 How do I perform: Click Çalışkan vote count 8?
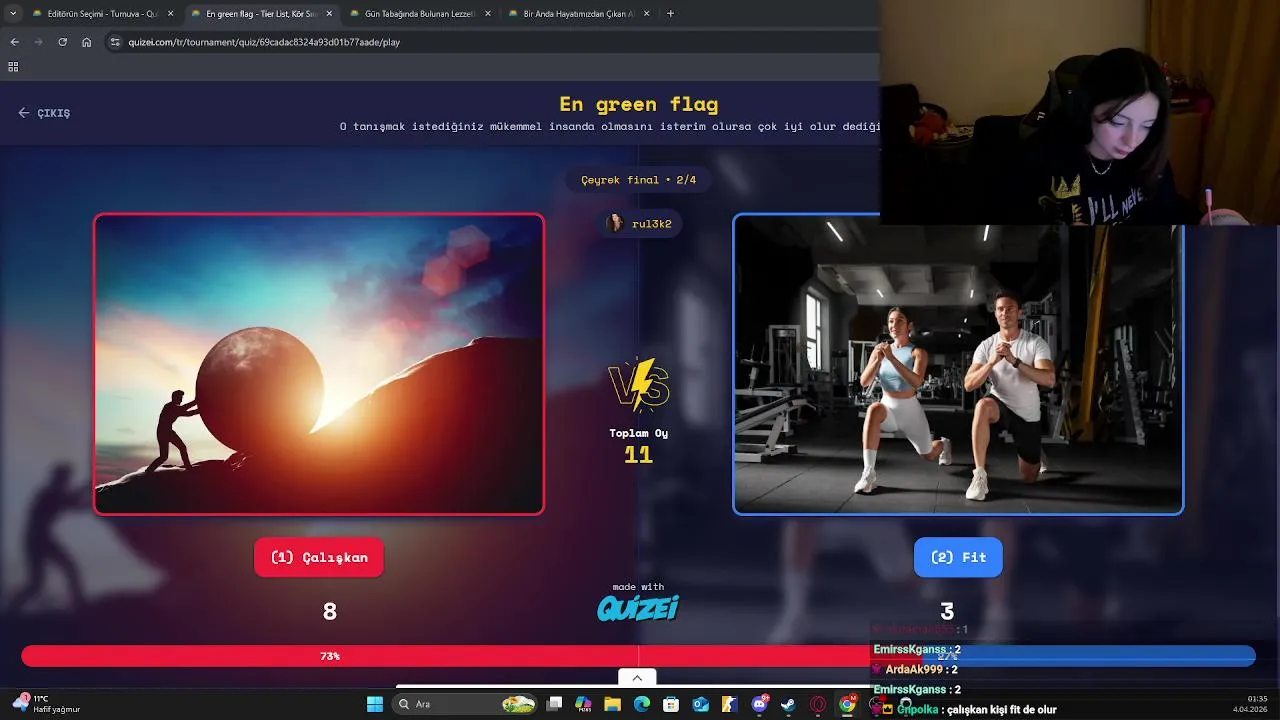tap(330, 611)
